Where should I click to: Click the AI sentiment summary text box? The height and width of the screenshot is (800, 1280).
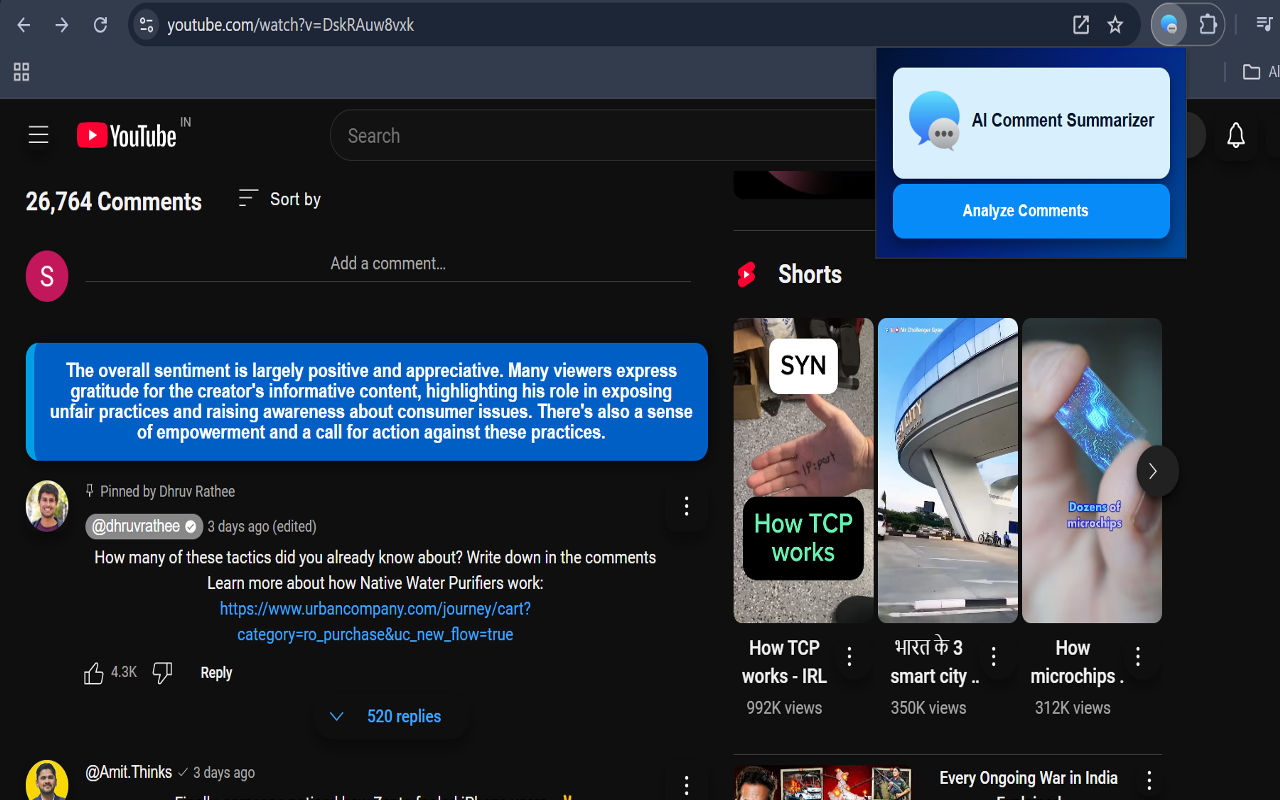pos(367,402)
